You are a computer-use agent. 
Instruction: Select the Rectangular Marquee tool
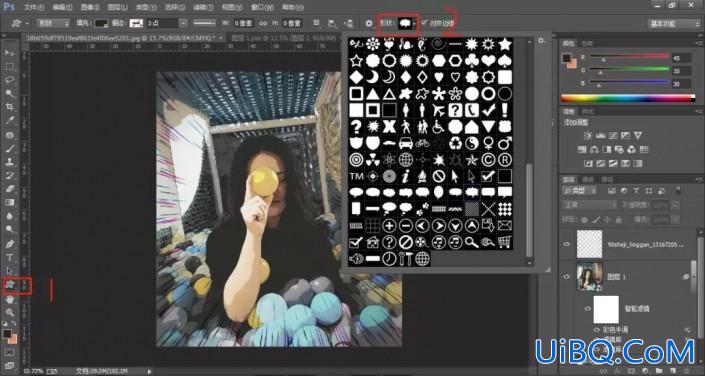9,67
